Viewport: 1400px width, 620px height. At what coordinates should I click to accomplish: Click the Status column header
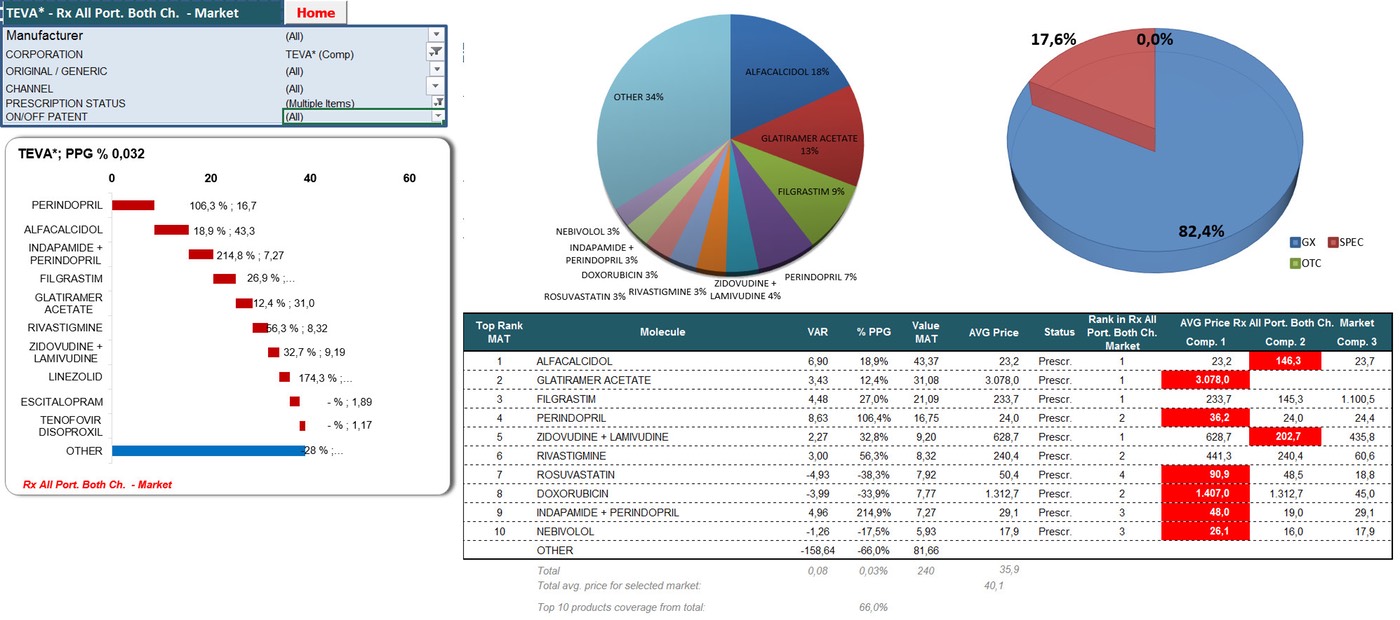tap(1059, 332)
